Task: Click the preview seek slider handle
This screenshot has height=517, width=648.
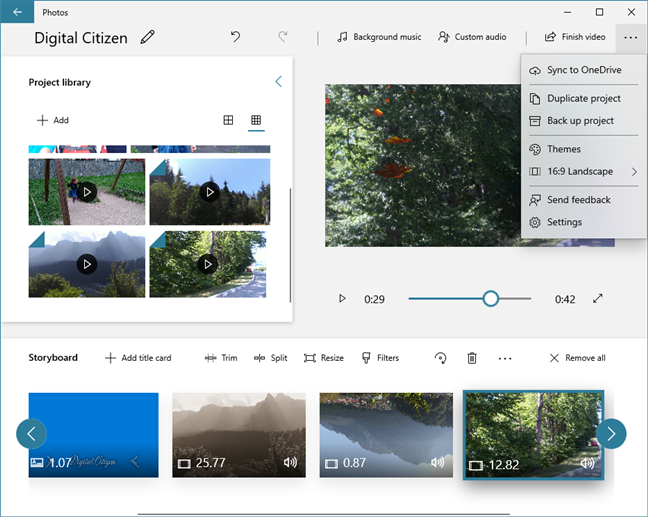Action: [491, 298]
